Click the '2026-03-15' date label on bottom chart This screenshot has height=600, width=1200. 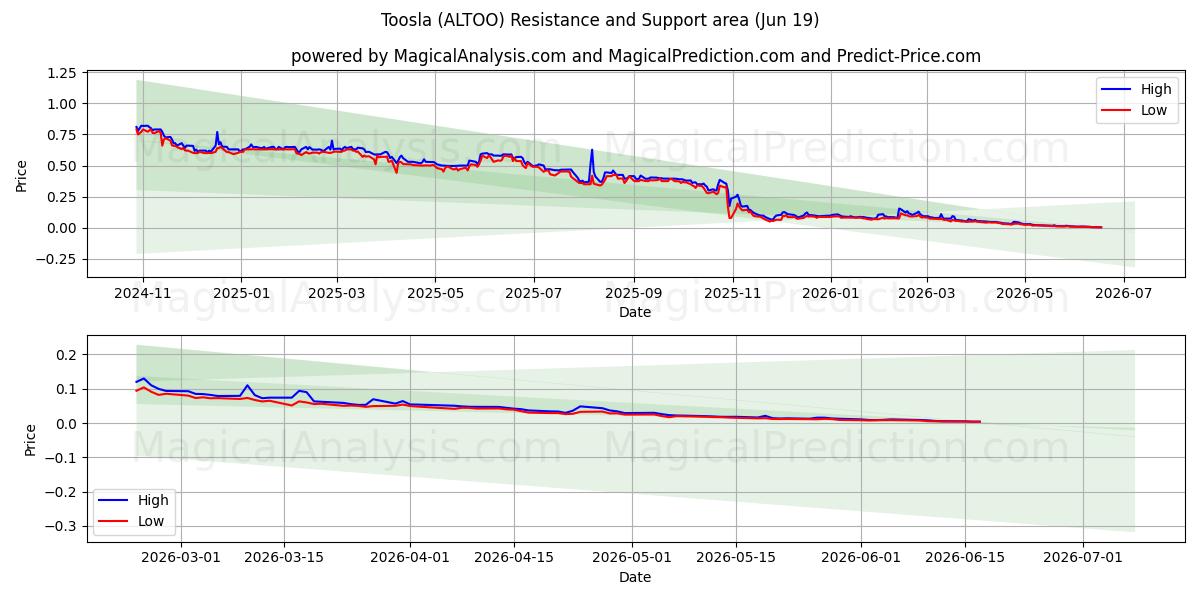285,558
